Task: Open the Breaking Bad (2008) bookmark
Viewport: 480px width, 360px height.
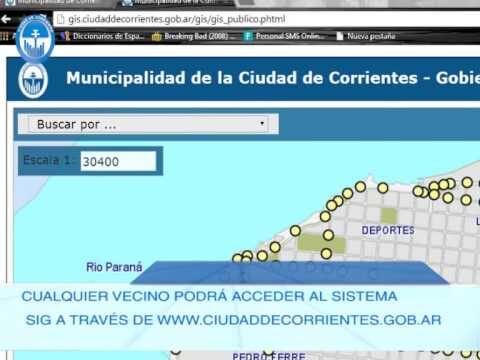Action: [x=194, y=36]
